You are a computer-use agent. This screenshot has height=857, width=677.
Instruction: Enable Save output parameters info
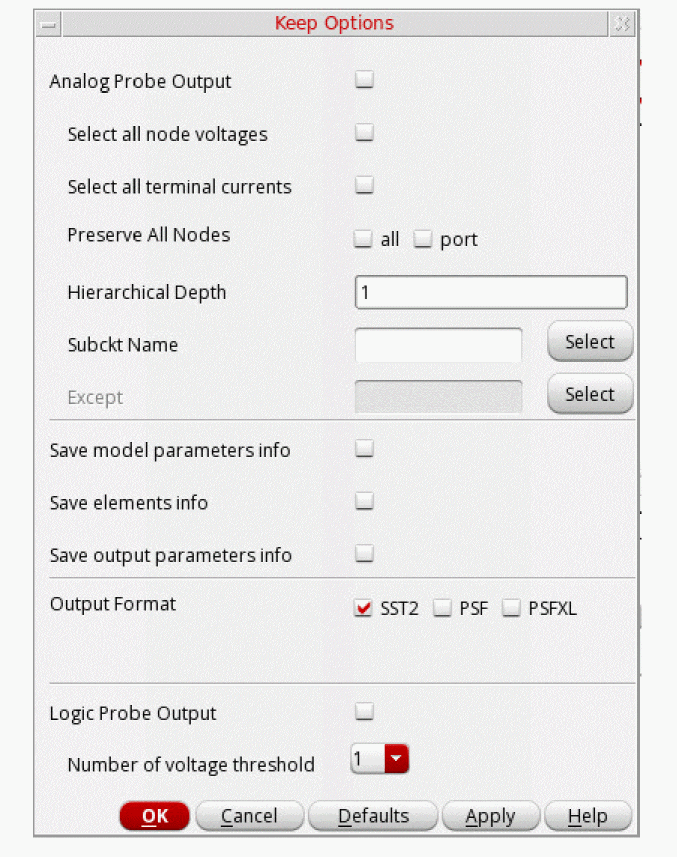(x=365, y=553)
